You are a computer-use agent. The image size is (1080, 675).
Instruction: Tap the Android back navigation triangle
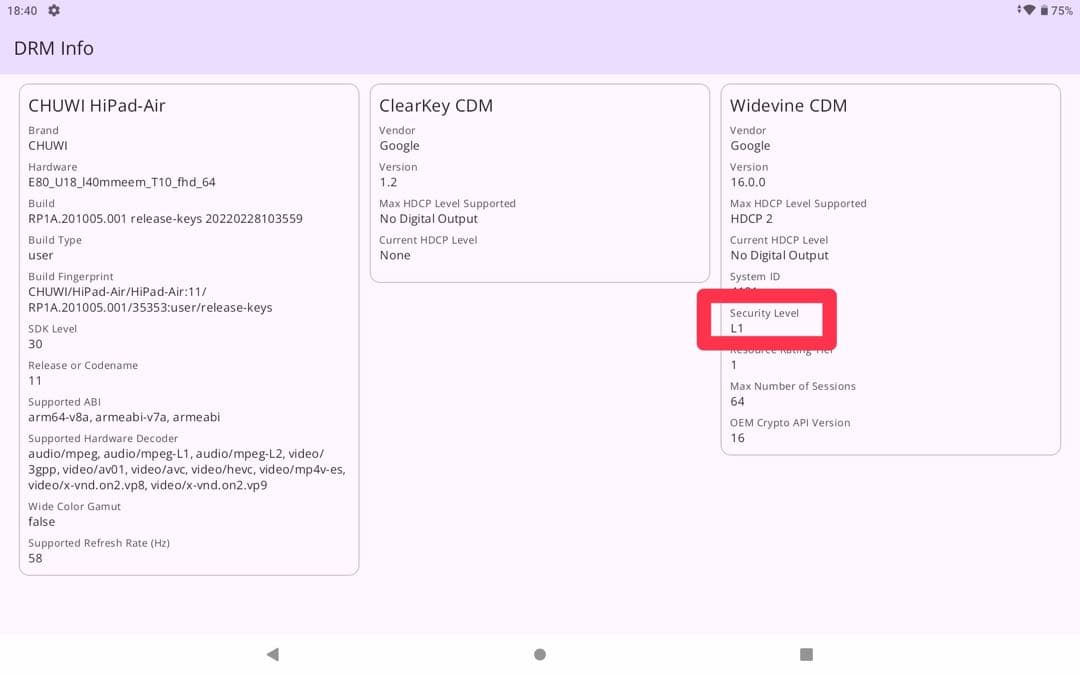273,654
